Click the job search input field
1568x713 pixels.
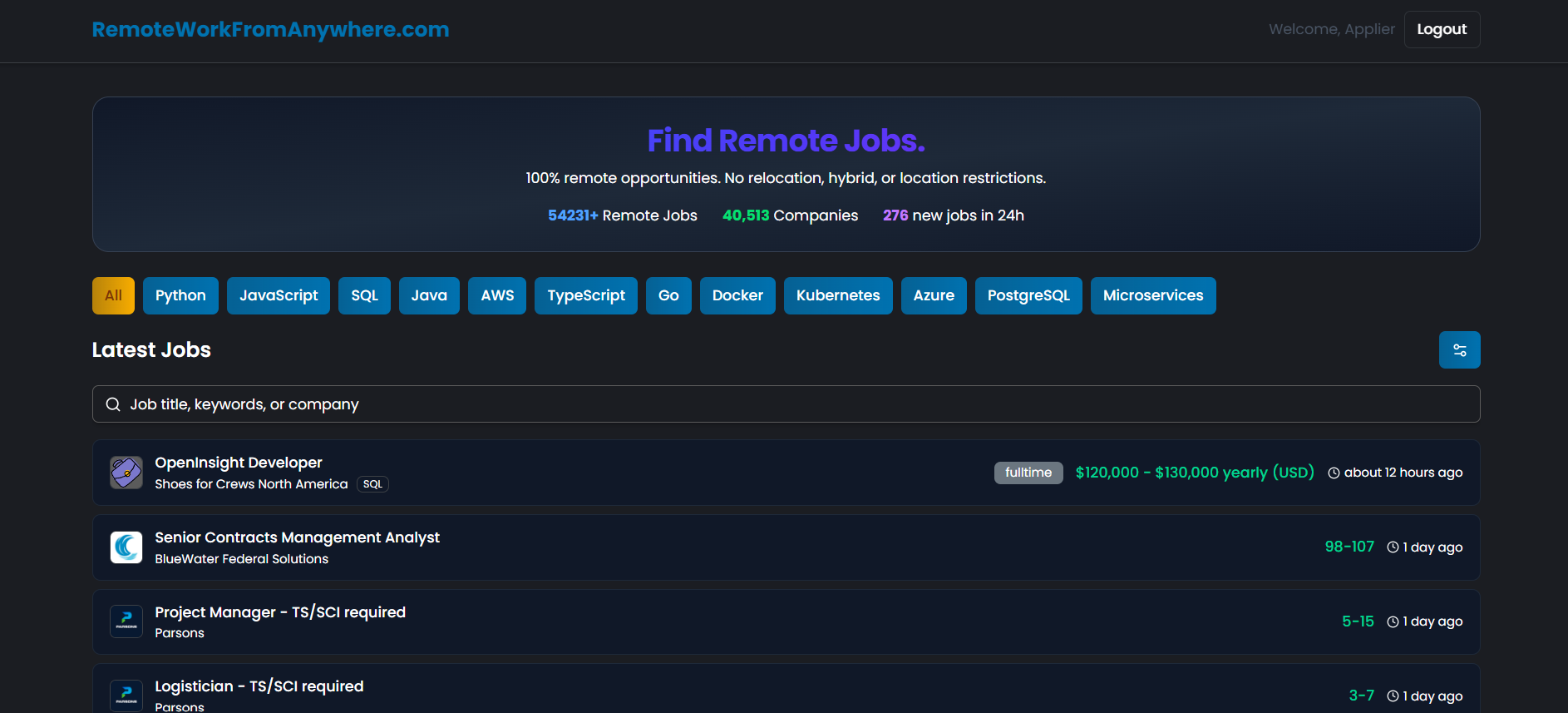[786, 404]
